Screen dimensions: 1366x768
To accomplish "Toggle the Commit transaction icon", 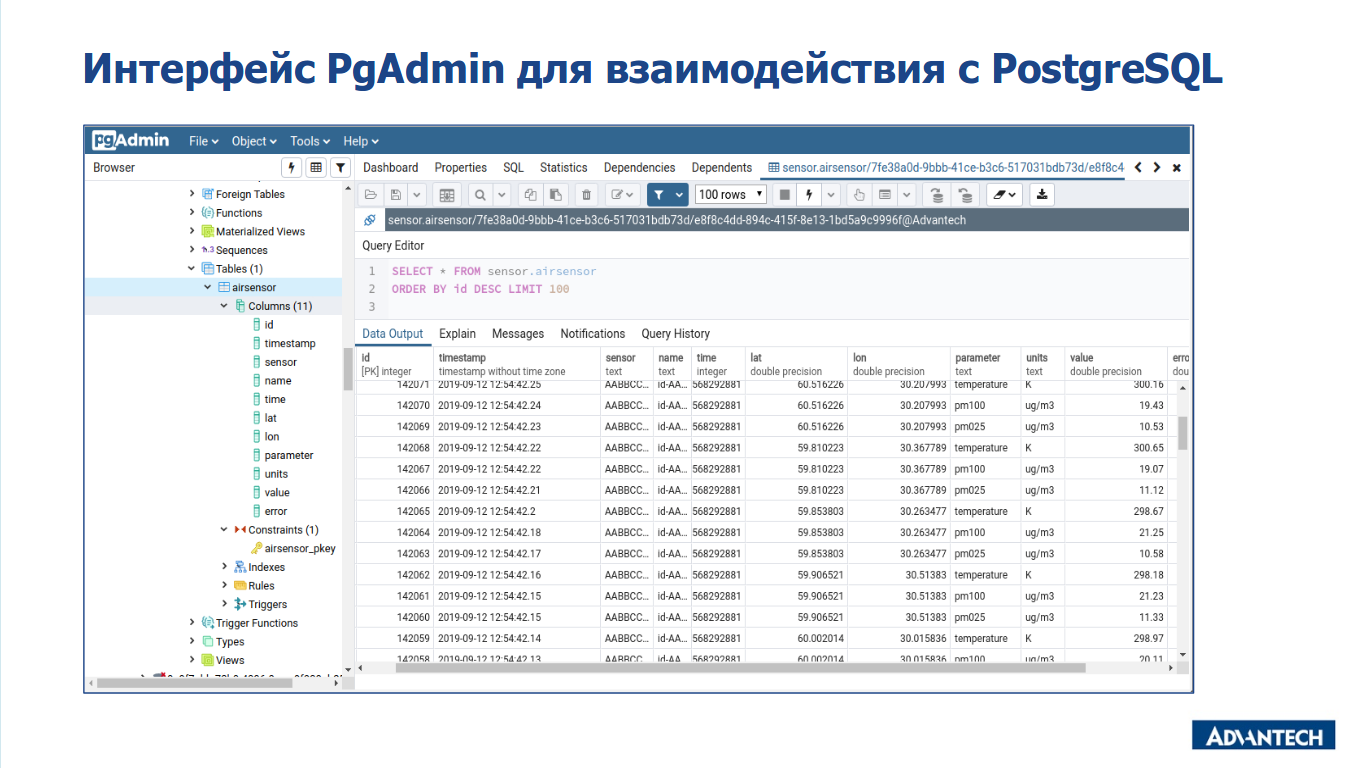I will click(x=939, y=194).
